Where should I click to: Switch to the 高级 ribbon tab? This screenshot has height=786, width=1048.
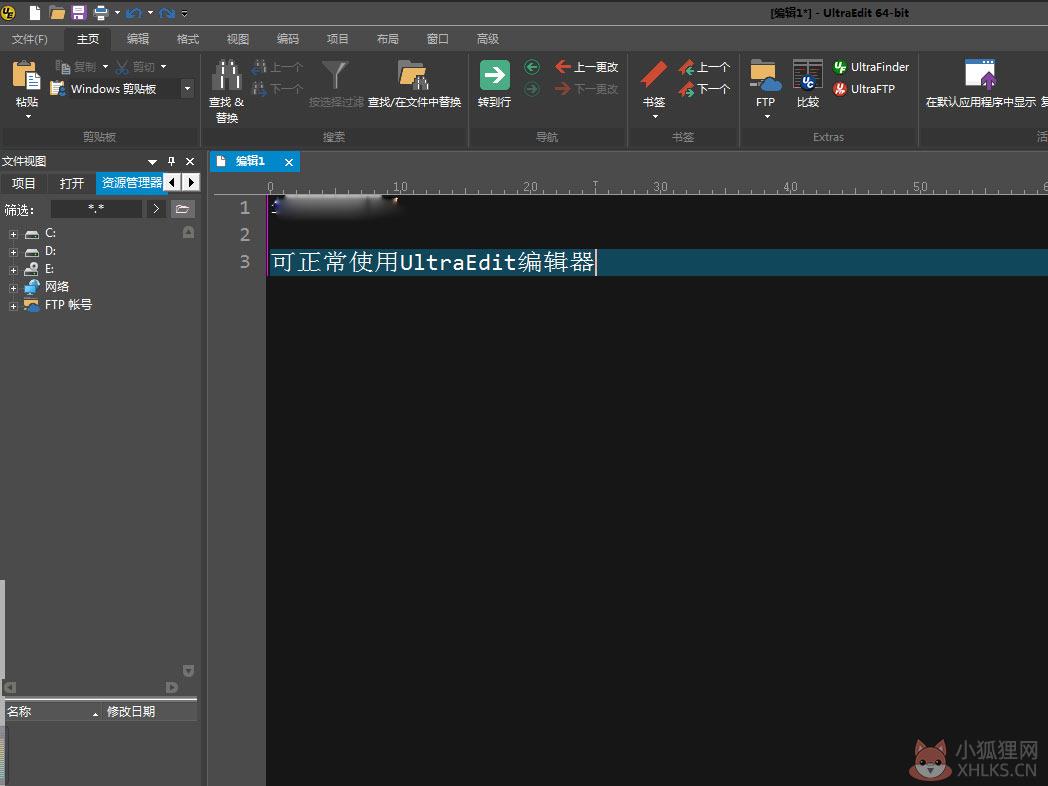click(x=488, y=39)
